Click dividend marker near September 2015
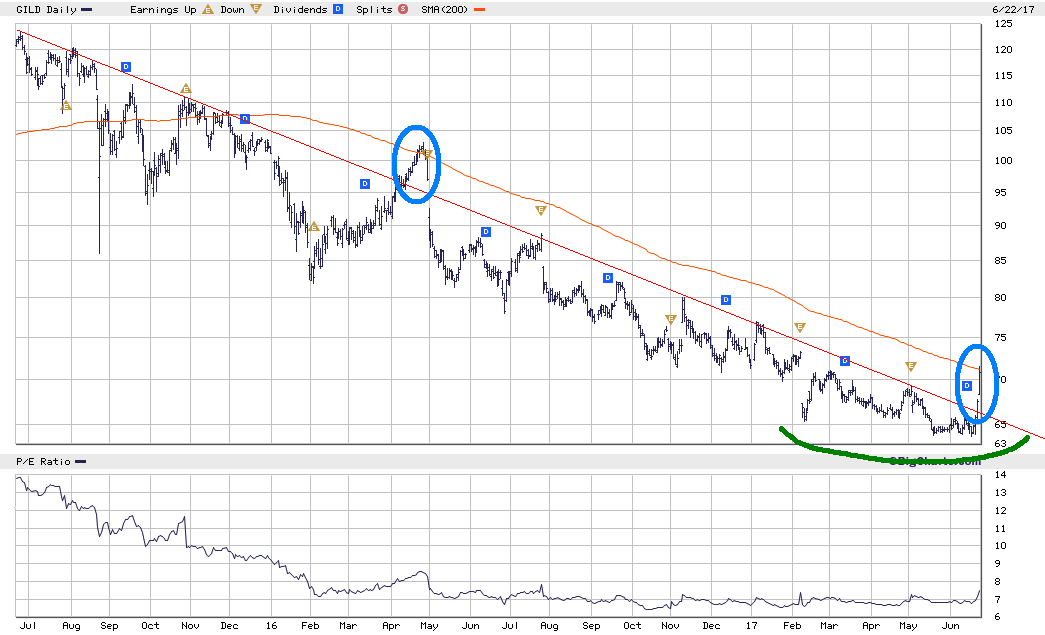The width and height of the screenshot is (1045, 635). [x=126, y=67]
